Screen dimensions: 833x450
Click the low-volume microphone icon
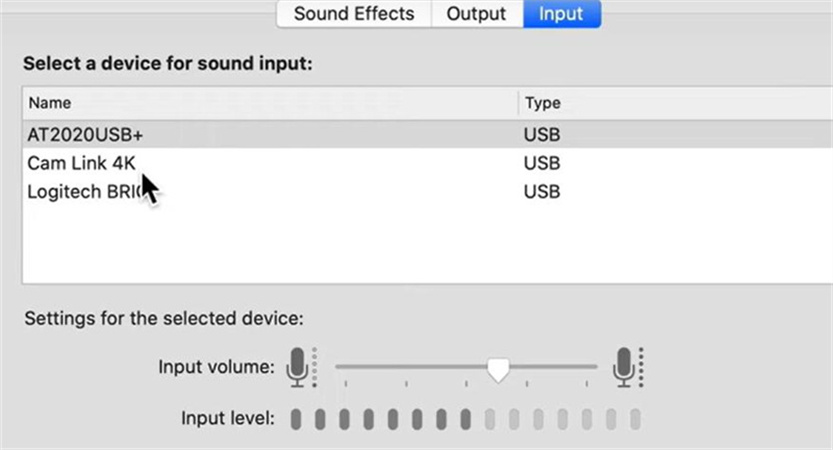[x=297, y=367]
